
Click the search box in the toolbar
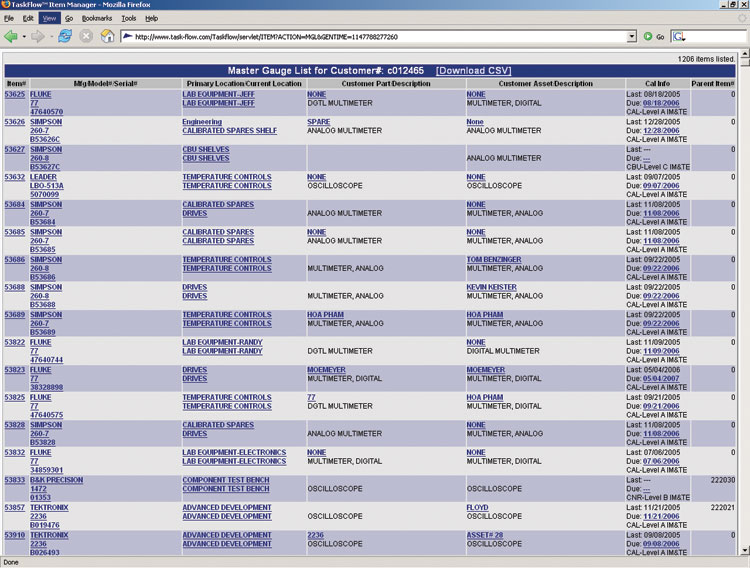[715, 36]
